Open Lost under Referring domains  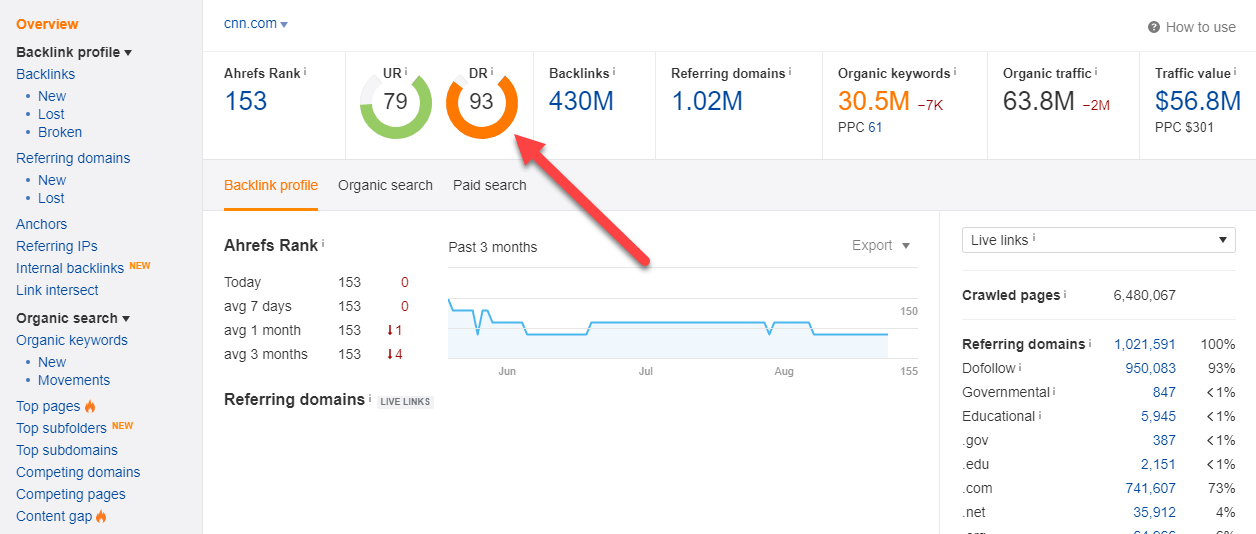coord(51,198)
